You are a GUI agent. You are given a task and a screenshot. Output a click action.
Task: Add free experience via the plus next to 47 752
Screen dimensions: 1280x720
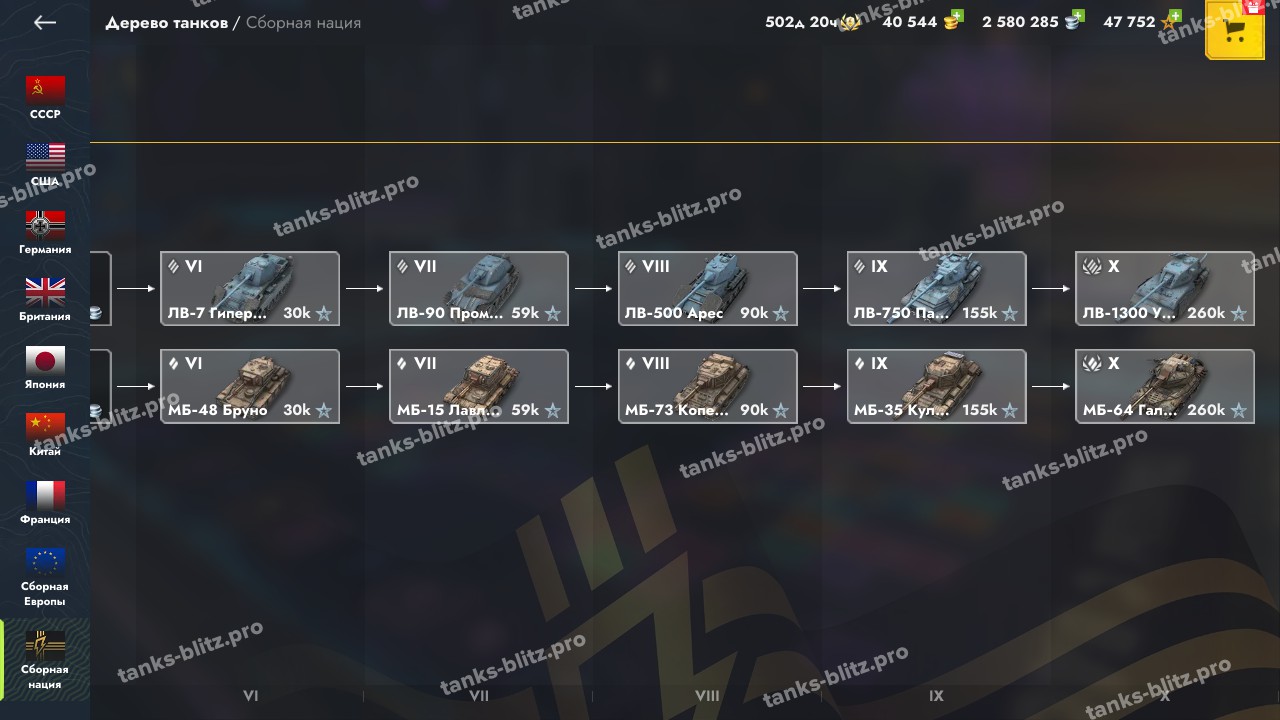(1174, 16)
